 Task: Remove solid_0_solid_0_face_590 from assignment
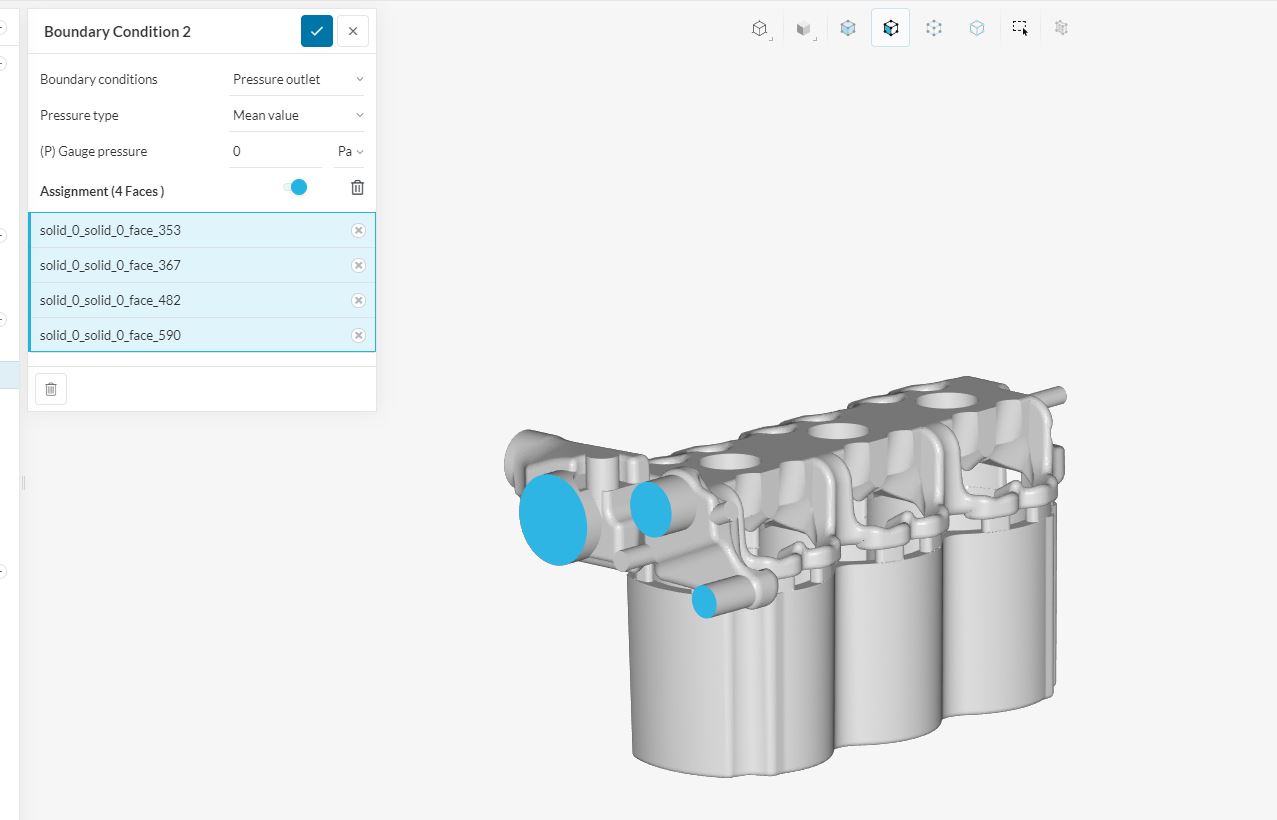pos(358,335)
